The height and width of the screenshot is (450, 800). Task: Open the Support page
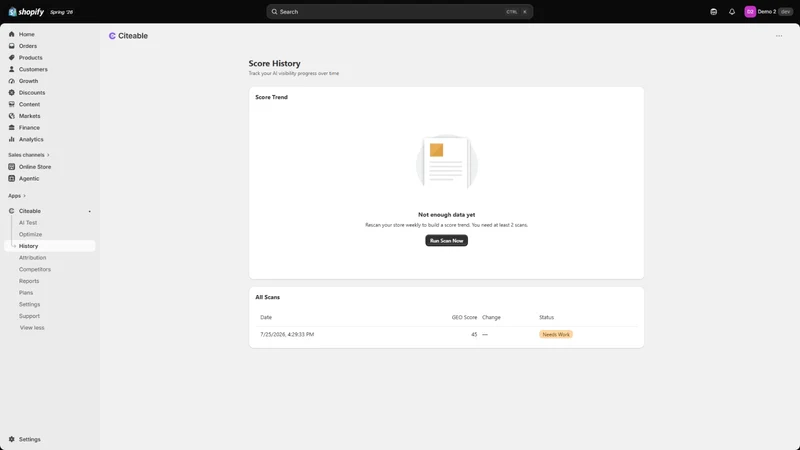[29, 316]
